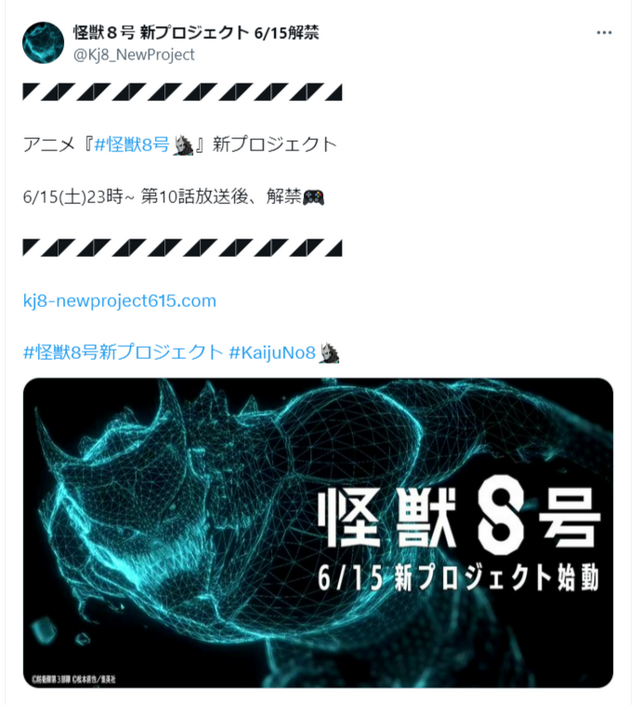Click the アニメ text before the hashtag
This screenshot has height=705, width=640.
[x=49, y=145]
